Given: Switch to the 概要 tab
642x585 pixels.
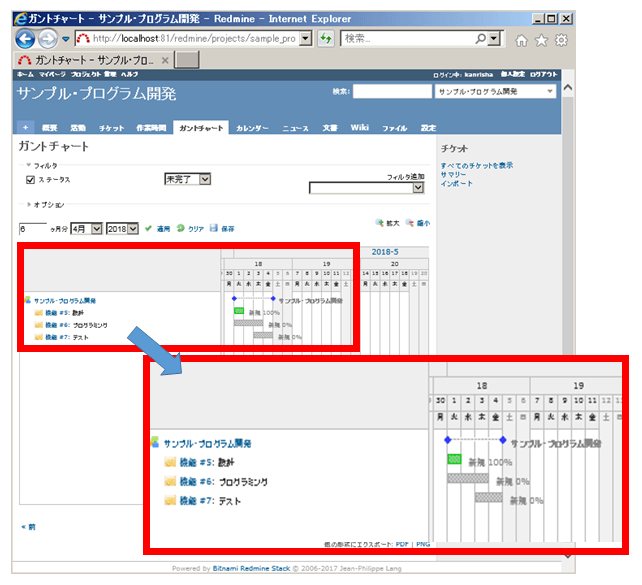Looking at the screenshot, I should pyautogui.click(x=50, y=128).
